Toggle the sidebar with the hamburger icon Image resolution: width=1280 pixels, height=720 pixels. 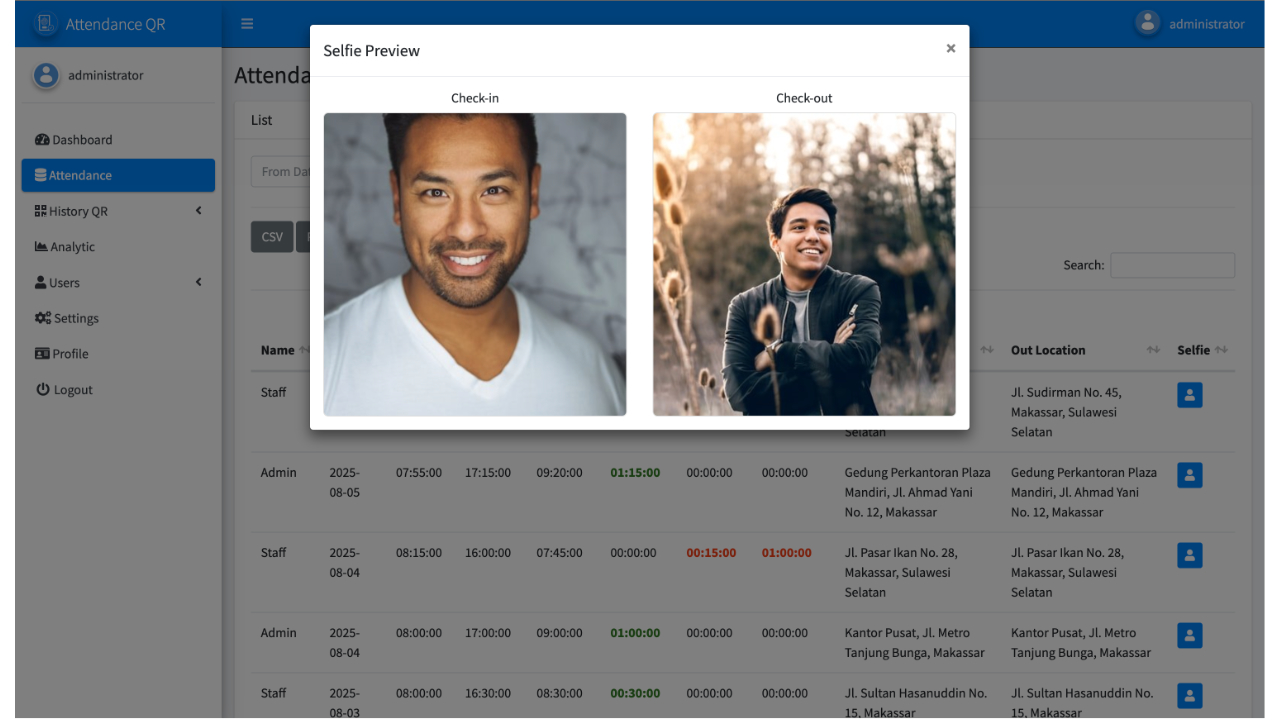coord(247,24)
